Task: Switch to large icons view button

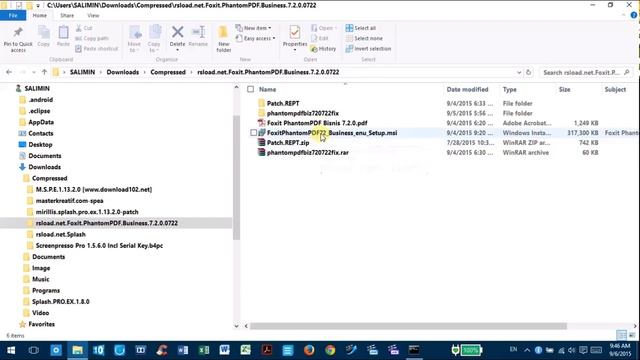Action: point(632,335)
